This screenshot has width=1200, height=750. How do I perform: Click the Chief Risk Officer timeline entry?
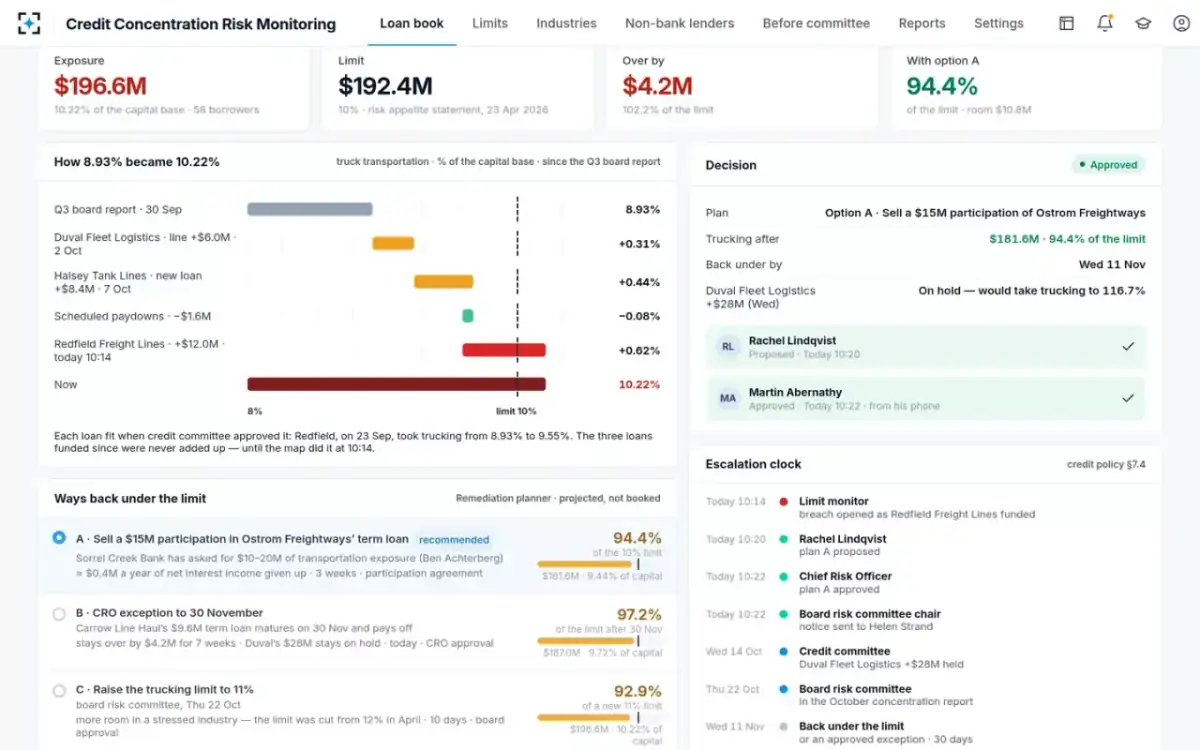(x=845, y=582)
